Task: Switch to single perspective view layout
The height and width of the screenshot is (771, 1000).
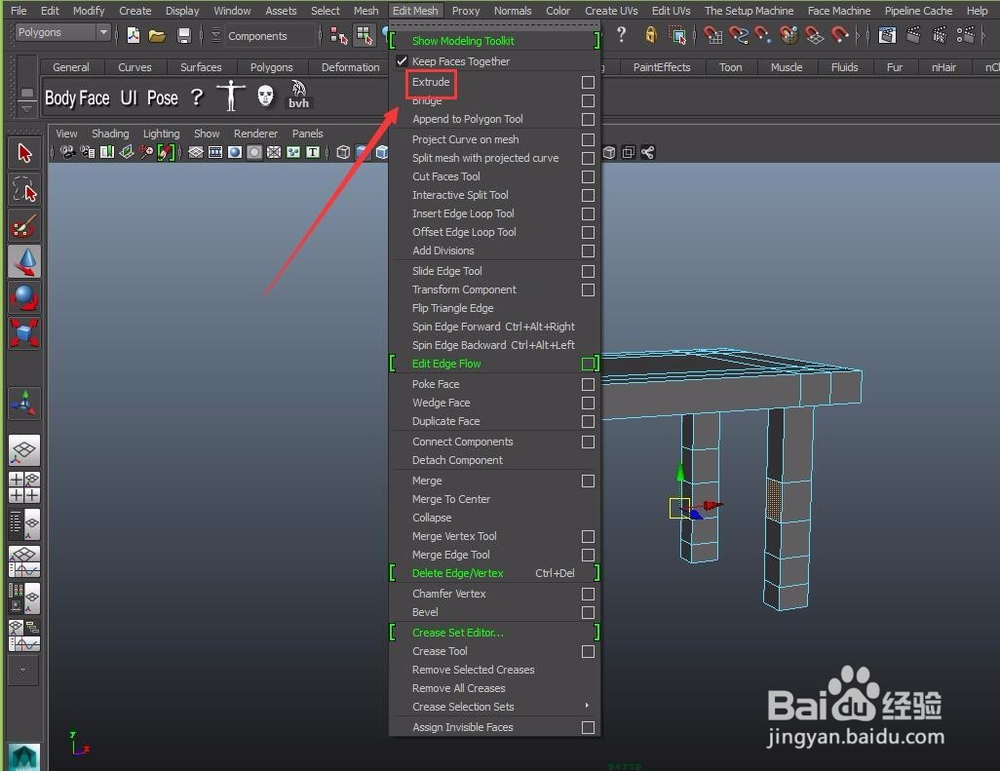Action: pyautogui.click(x=24, y=450)
